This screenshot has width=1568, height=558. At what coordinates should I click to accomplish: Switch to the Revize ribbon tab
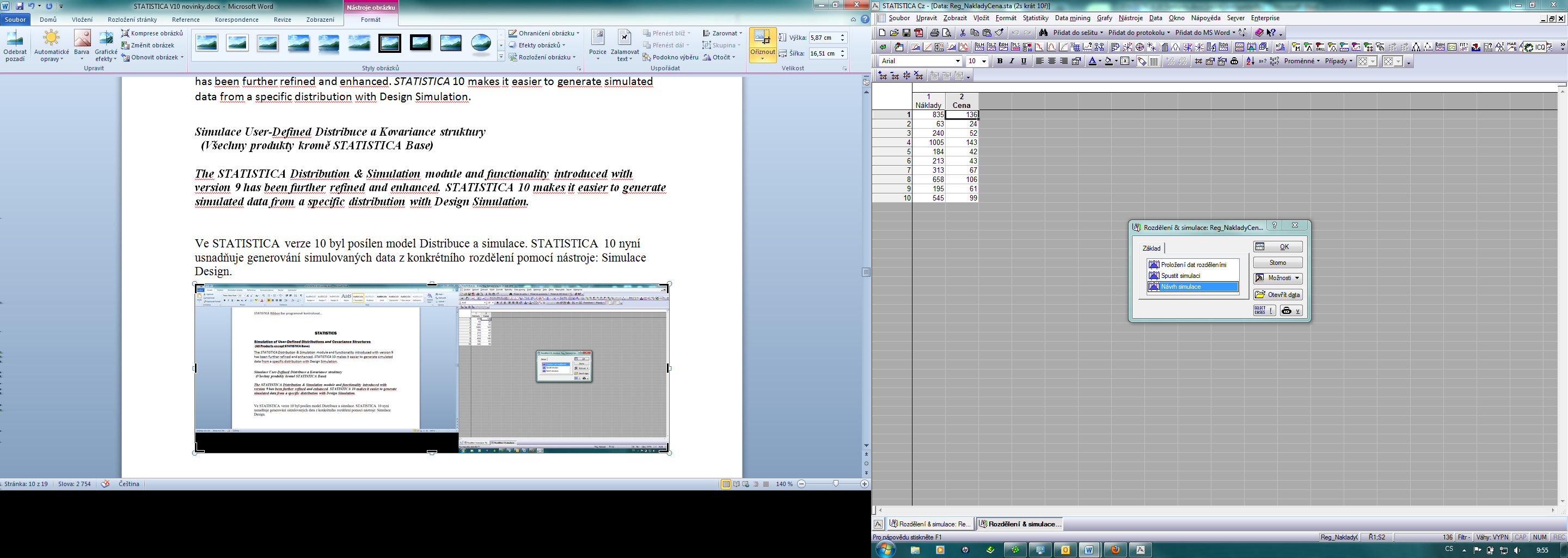283,20
